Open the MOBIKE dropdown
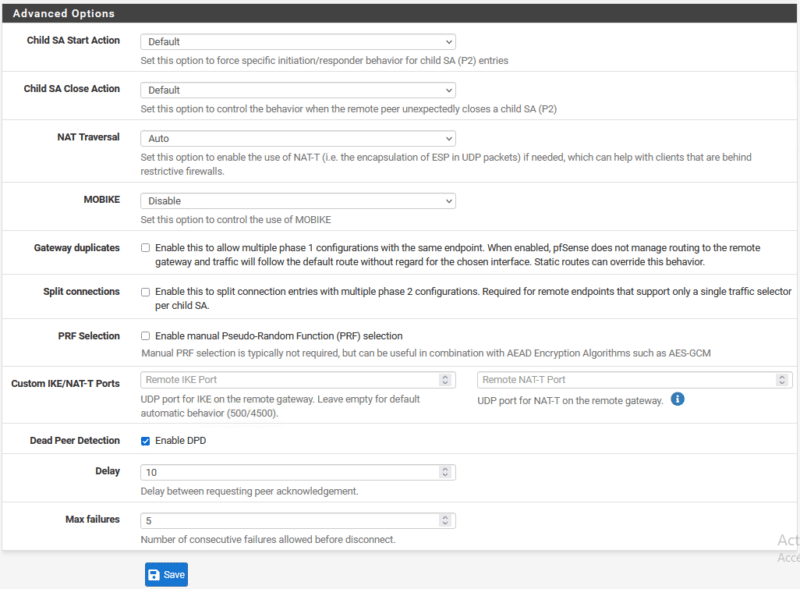 298,201
